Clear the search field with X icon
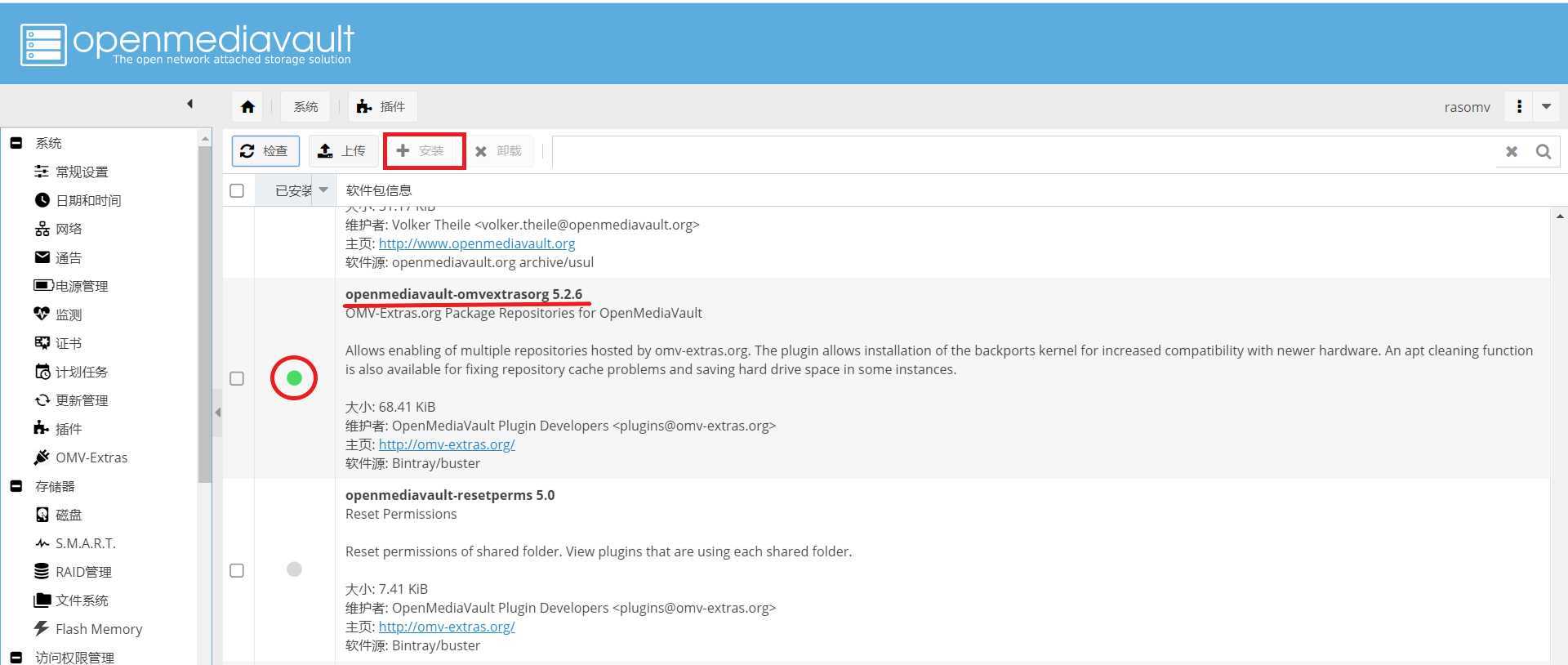The image size is (1568, 665). (1512, 151)
